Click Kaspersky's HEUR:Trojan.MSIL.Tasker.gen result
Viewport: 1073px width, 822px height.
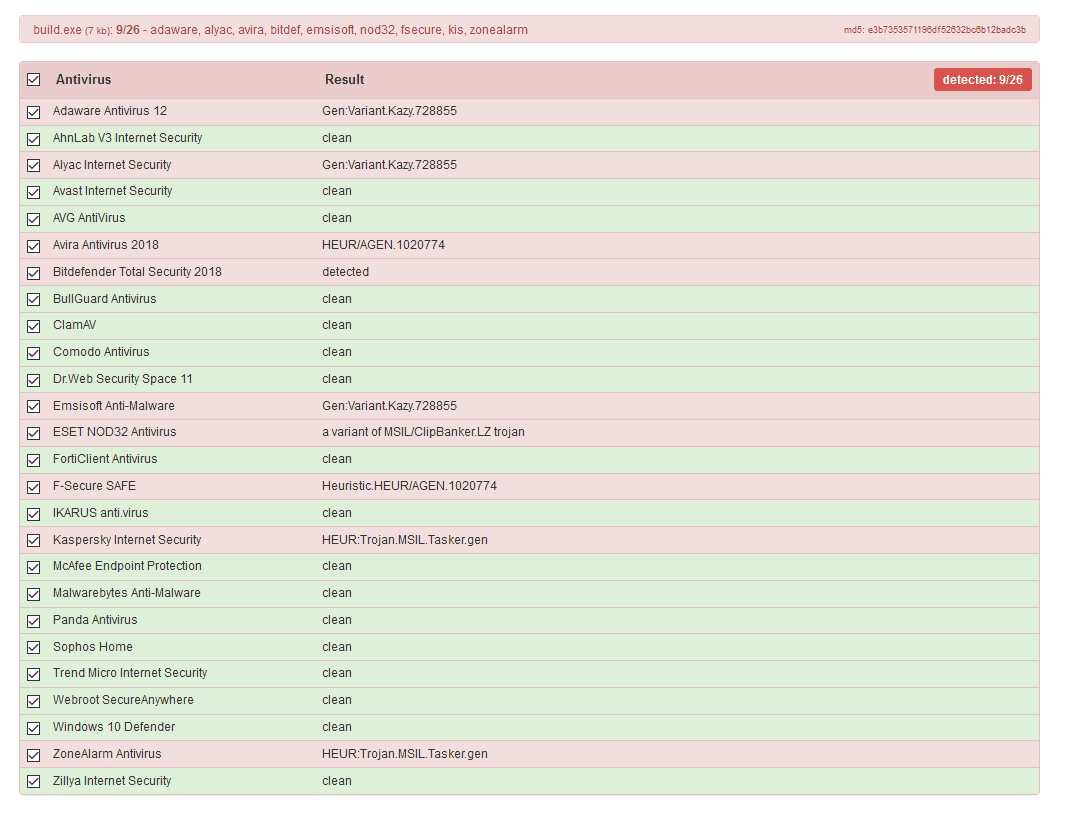[x=405, y=540]
